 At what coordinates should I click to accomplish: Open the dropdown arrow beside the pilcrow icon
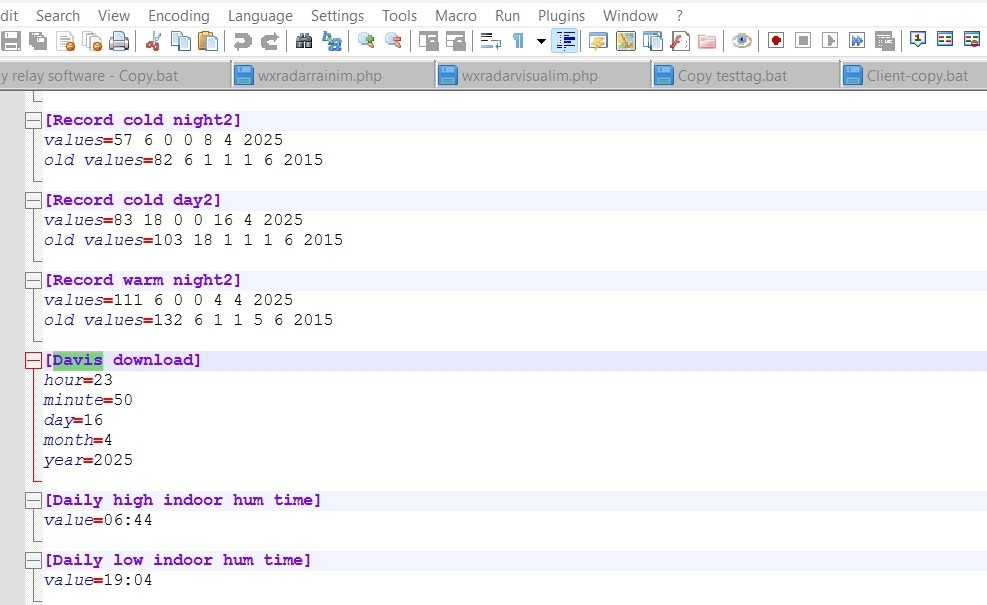[541, 42]
